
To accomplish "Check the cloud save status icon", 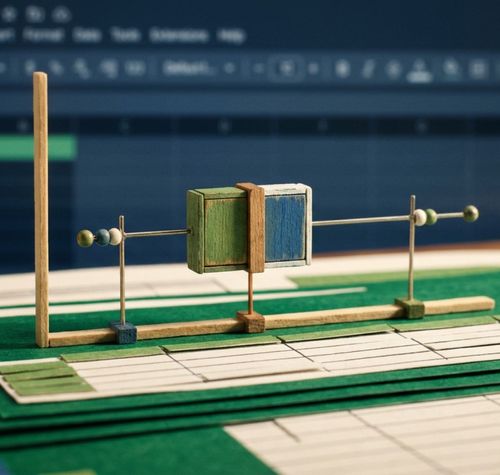I will coord(61,14).
